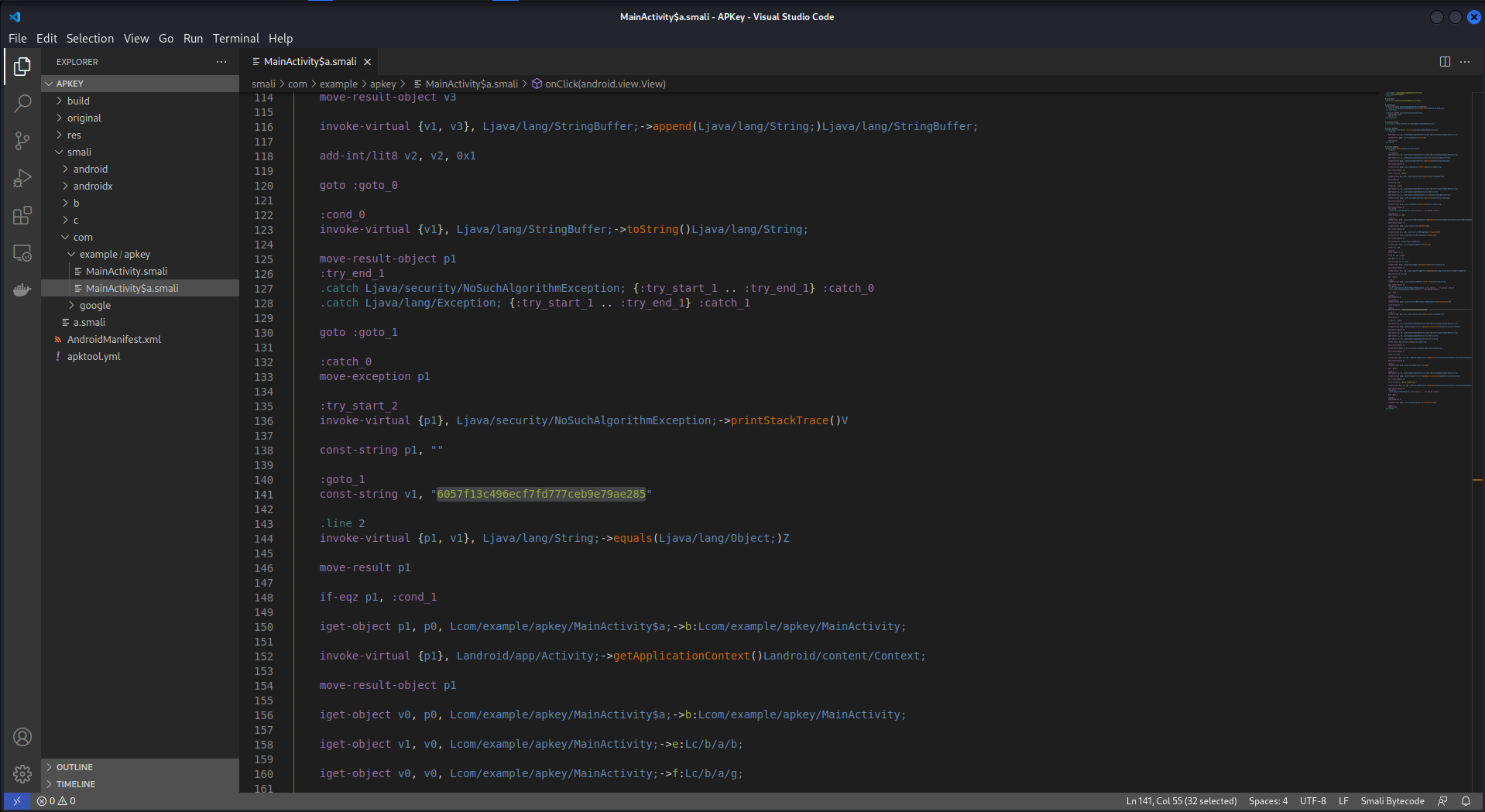Viewport: 1485px width, 812px height.
Task: Click the VS Code logo icon
Action: (15, 16)
